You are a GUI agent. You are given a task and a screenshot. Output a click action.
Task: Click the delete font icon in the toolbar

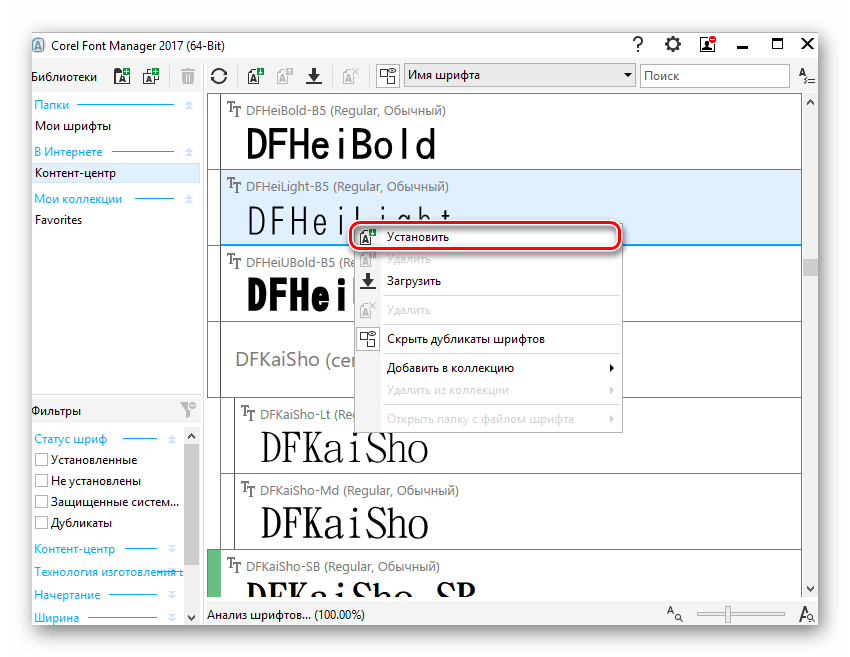(351, 76)
